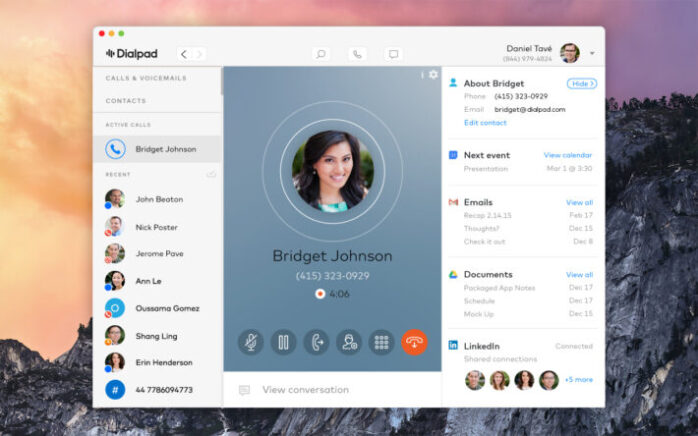
Task: Click the Edit contact link
Action: coord(484,122)
